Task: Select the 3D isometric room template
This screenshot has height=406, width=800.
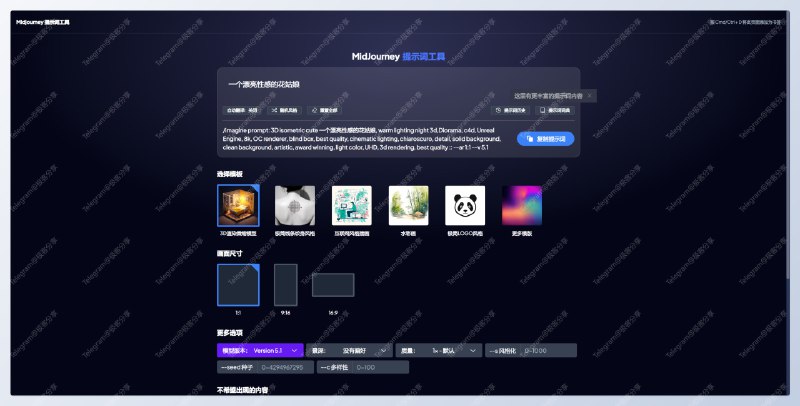Action: 238,206
